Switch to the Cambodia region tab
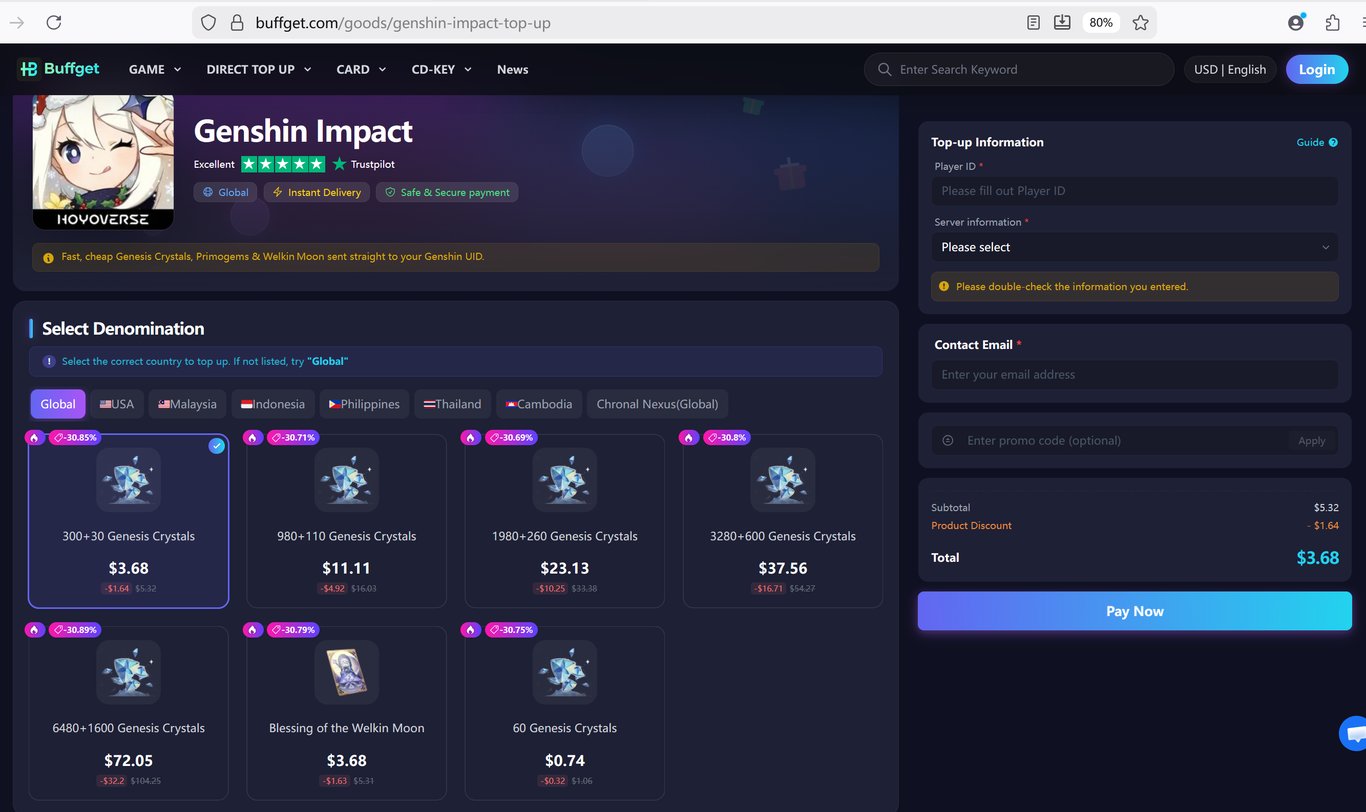The height and width of the screenshot is (812, 1366). pos(539,404)
